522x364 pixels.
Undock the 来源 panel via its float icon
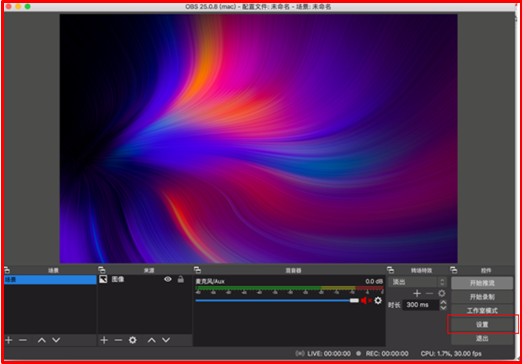point(102,270)
